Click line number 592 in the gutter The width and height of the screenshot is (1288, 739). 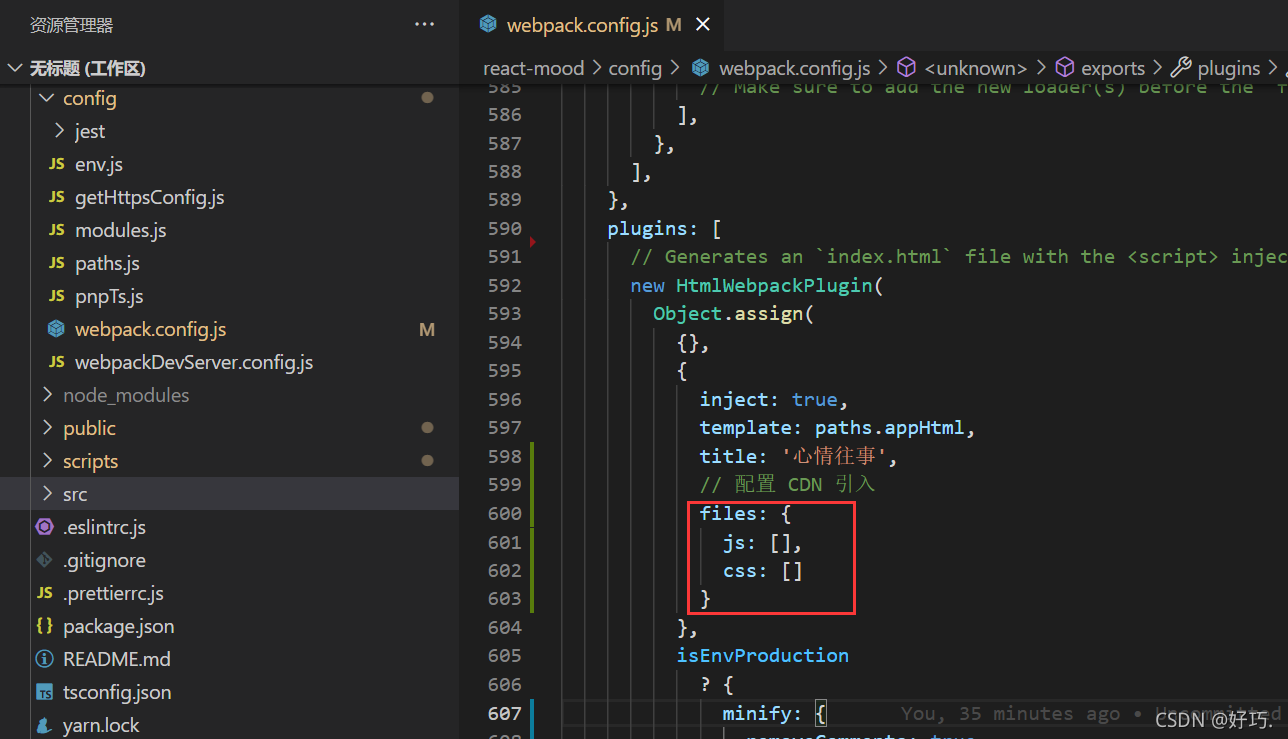pyautogui.click(x=504, y=285)
